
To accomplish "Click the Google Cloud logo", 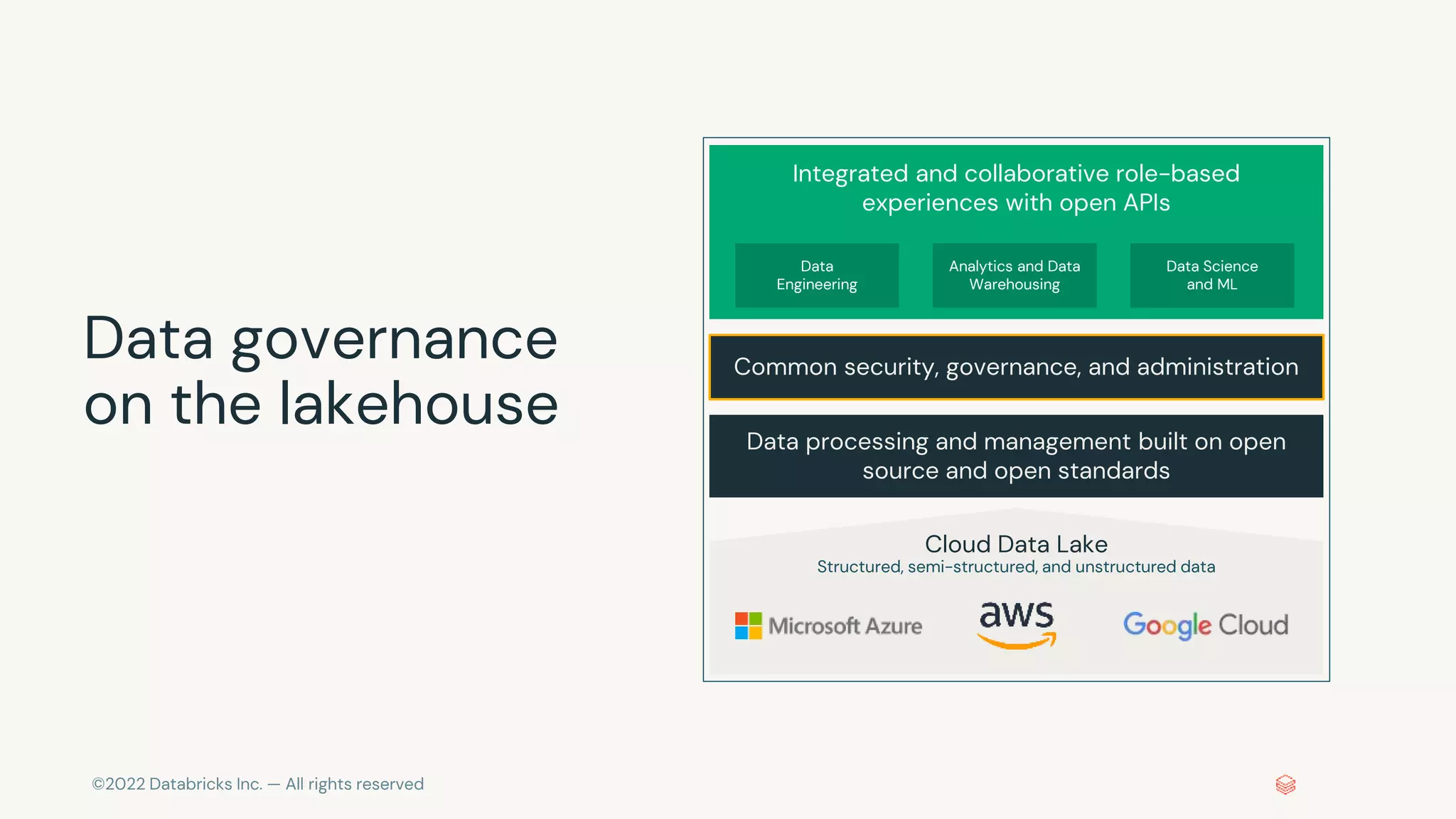I will 1206,626.
